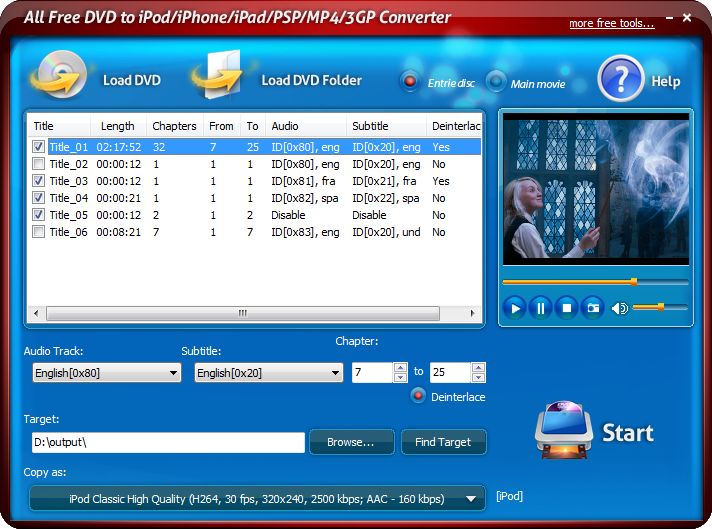Toggle the Deinterlace radio option
712x529 pixels.
pyautogui.click(x=418, y=396)
